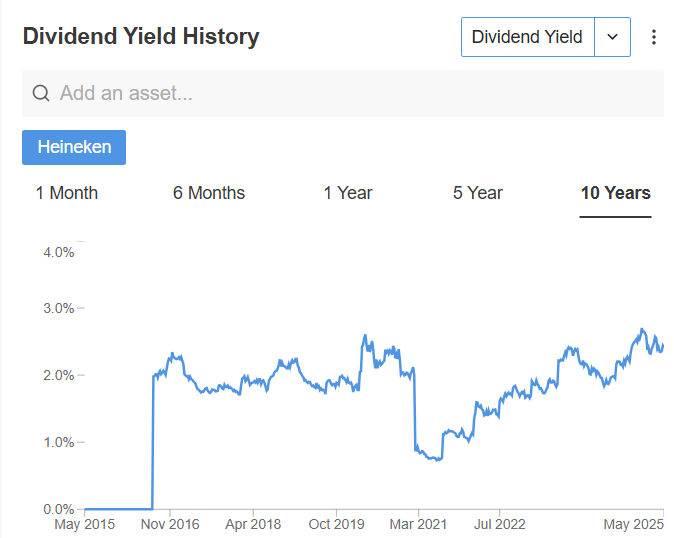Toggle the Heineken asset chip
The height and width of the screenshot is (538, 674).
click(x=74, y=147)
